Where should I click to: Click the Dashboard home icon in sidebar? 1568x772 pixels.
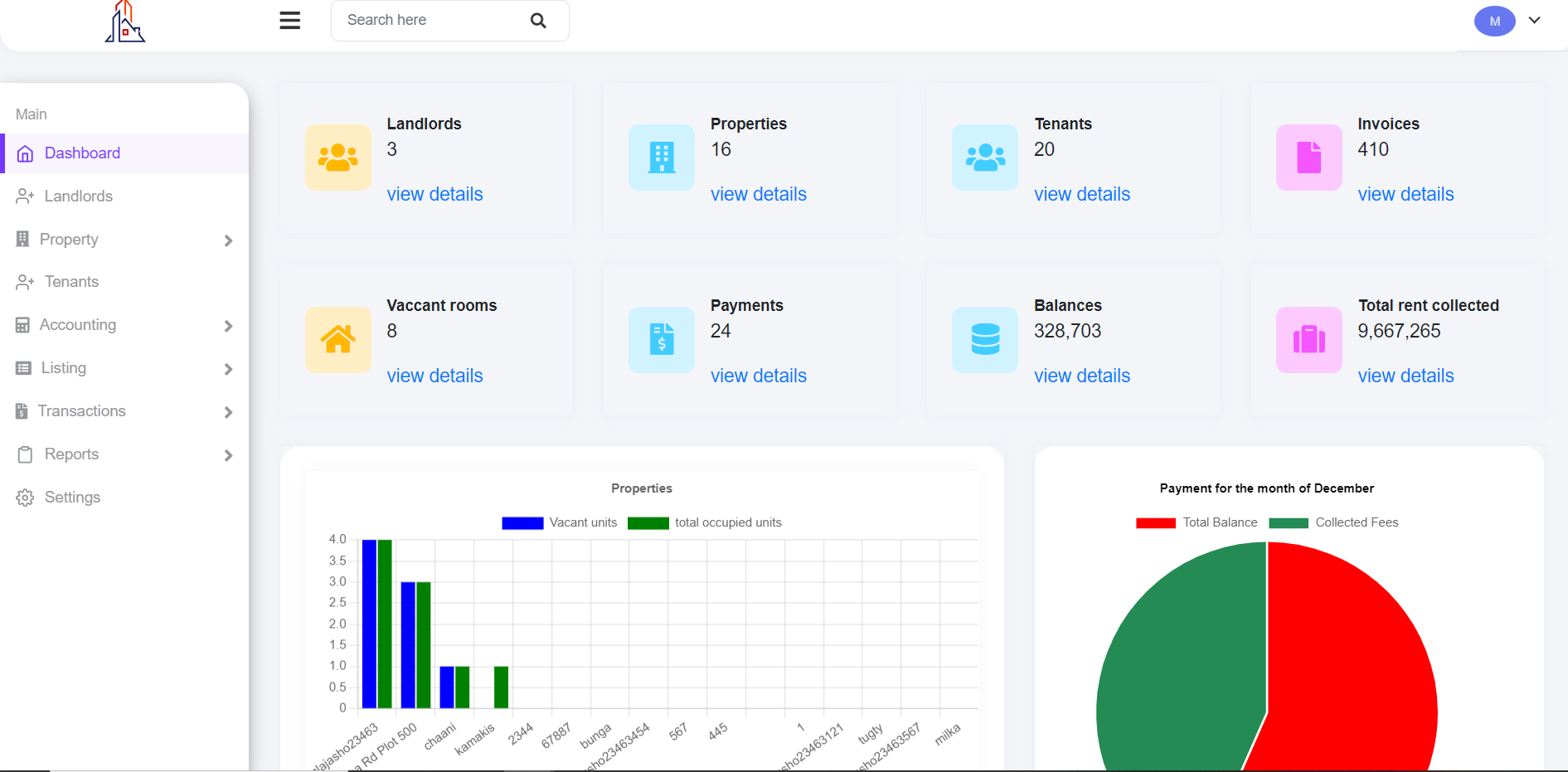[25, 153]
